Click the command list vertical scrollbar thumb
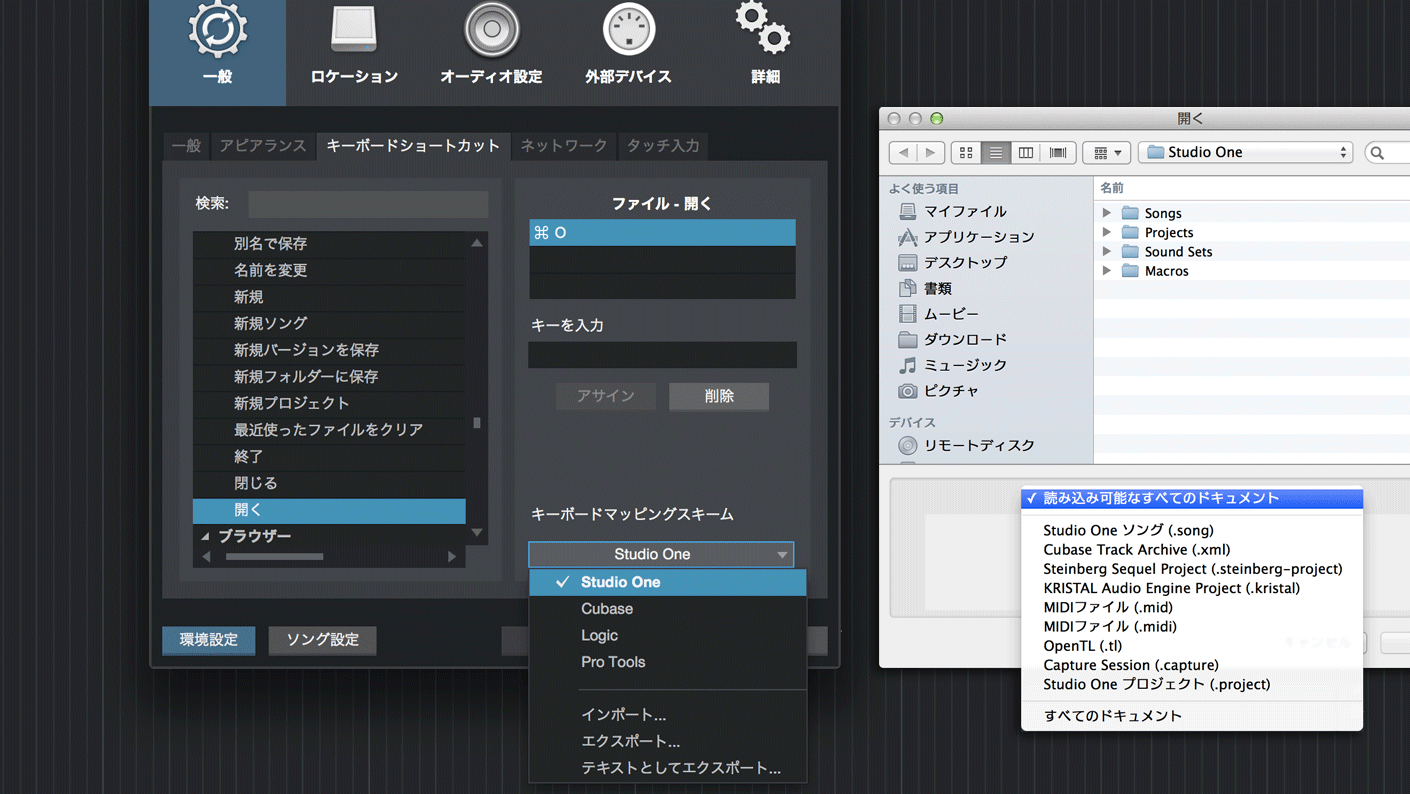The width and height of the screenshot is (1410, 794). pos(477,423)
